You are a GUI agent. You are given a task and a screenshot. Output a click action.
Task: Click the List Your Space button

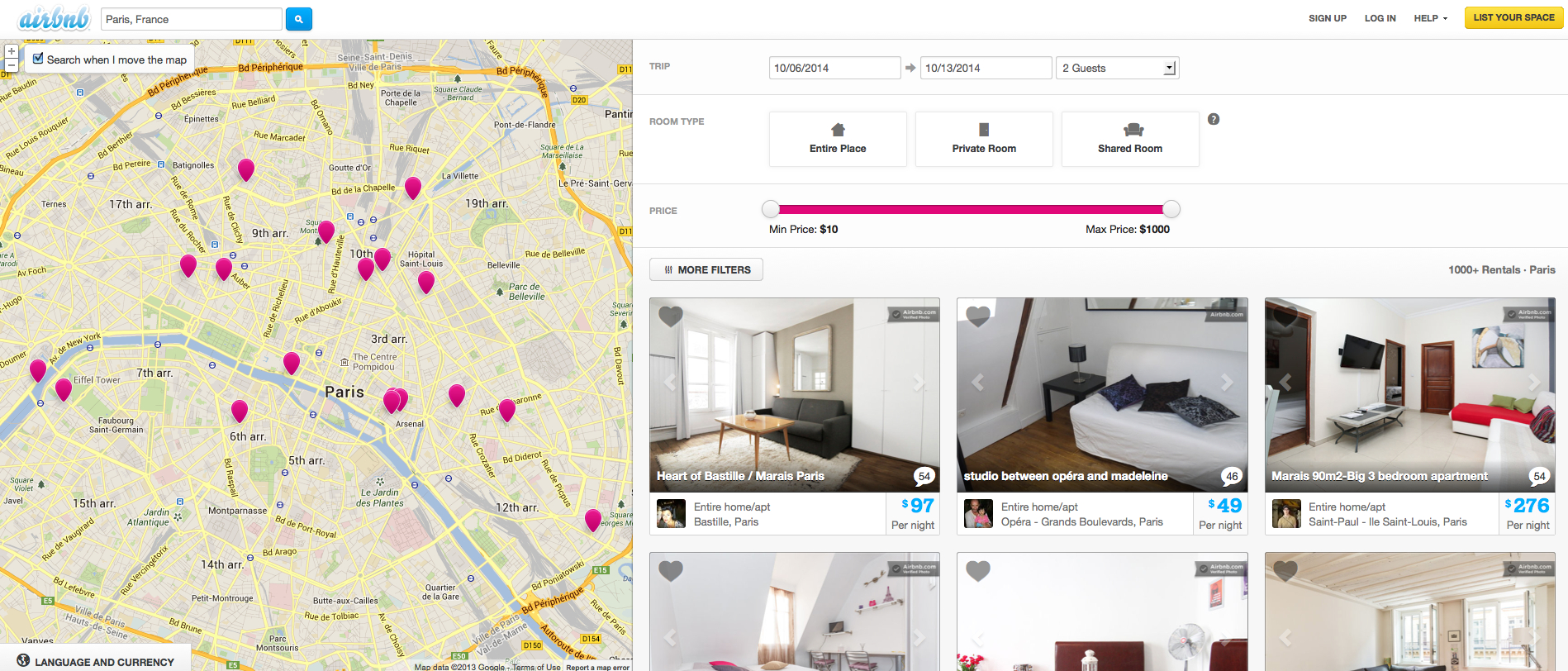tap(1513, 17)
